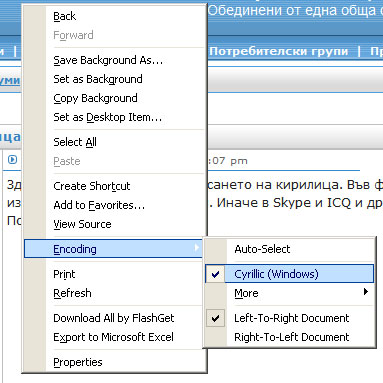The width and height of the screenshot is (383, 383).
Task: Select Download All by FlashGet
Action: click(114, 318)
